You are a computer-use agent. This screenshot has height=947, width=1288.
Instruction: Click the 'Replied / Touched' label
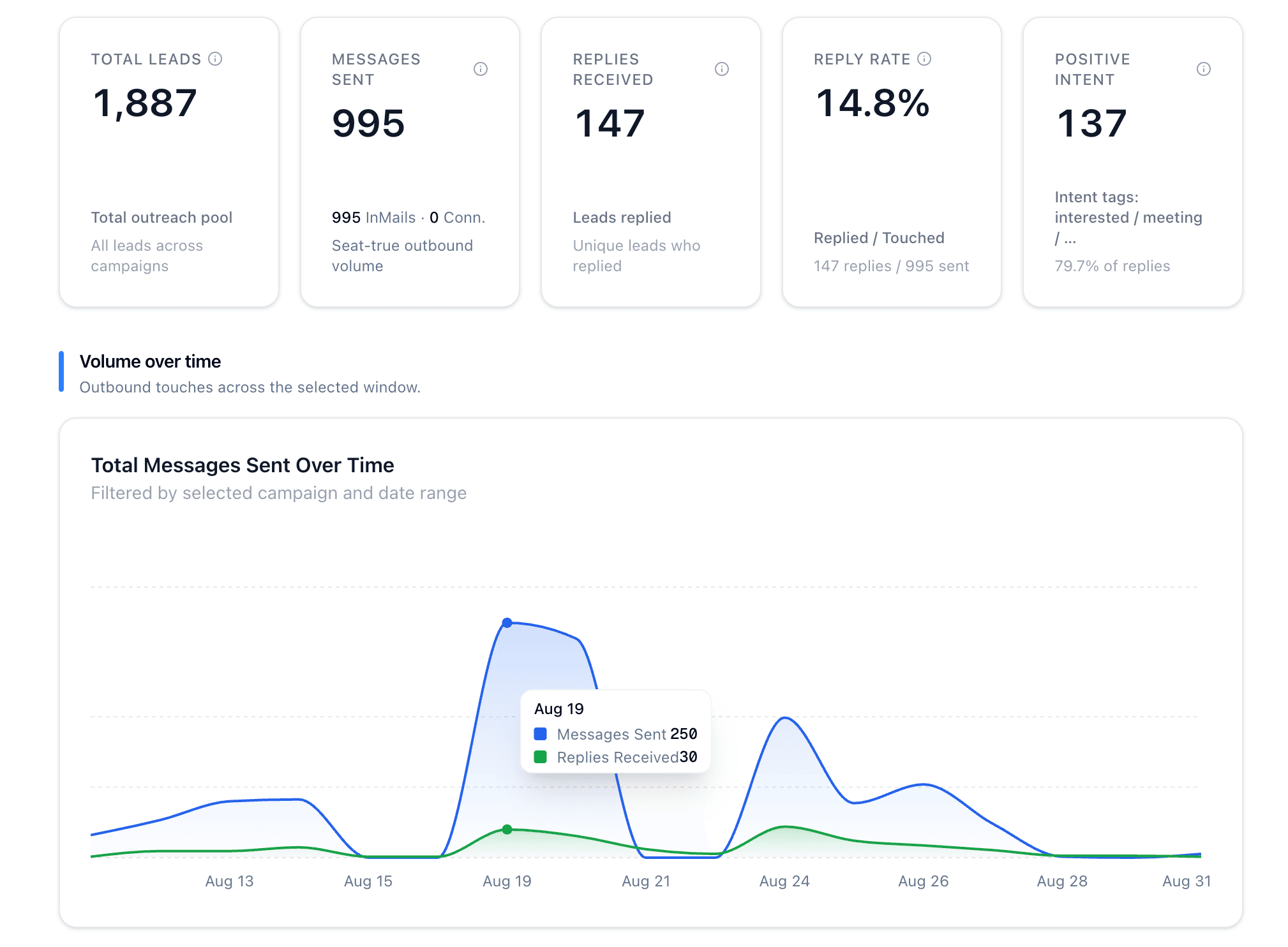pos(879,238)
